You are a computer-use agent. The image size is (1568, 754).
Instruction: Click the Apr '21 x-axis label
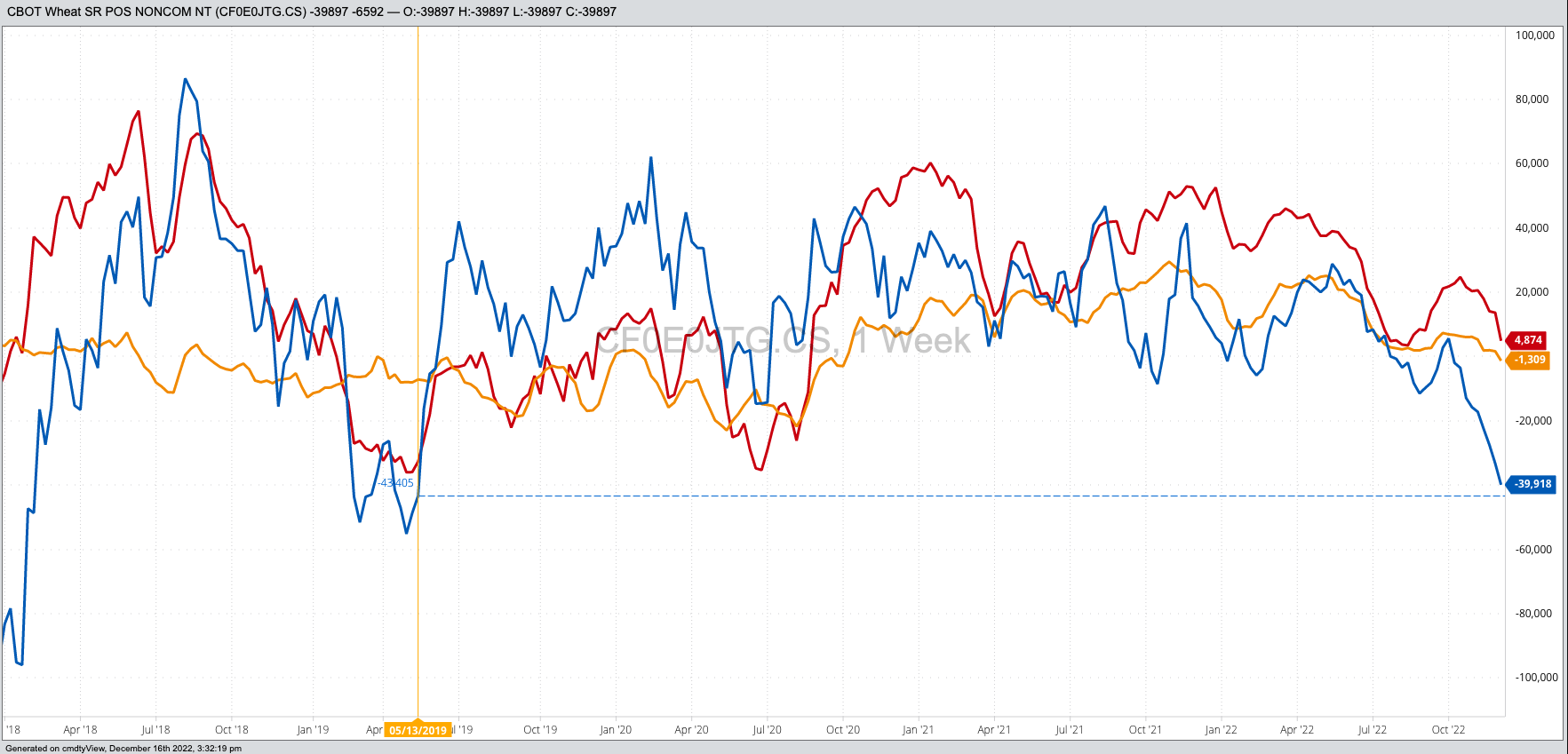994,730
